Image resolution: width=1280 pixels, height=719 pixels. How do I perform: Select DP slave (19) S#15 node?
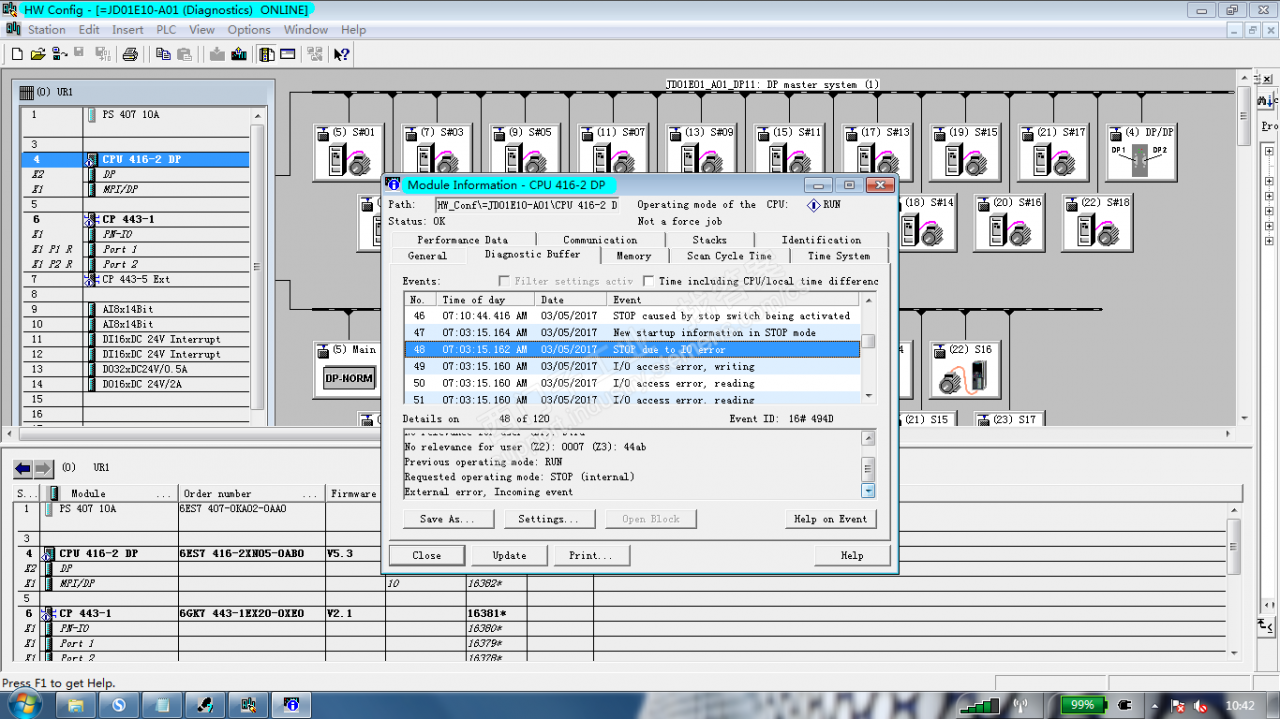[965, 152]
